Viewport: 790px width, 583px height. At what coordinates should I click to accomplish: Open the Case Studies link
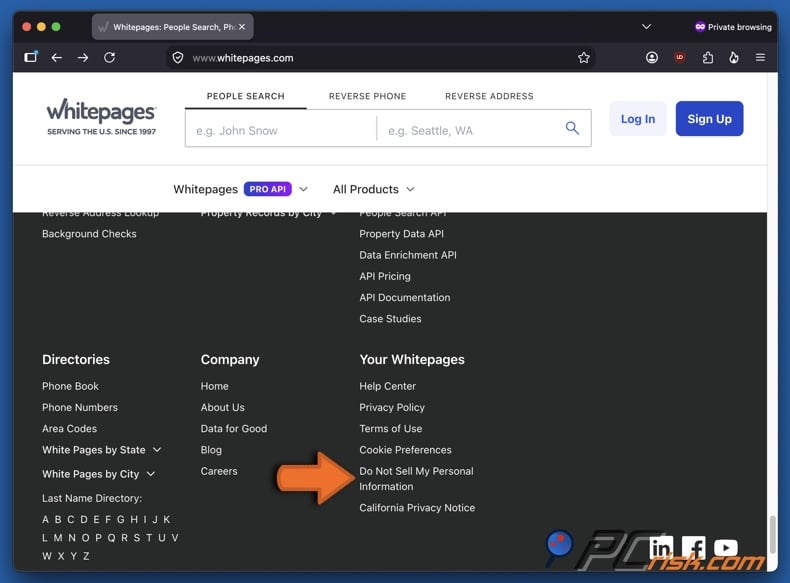click(390, 318)
